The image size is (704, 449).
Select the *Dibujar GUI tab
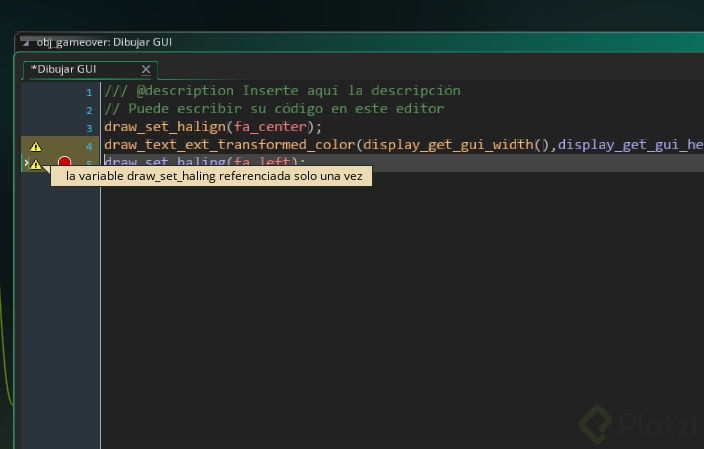click(x=90, y=70)
